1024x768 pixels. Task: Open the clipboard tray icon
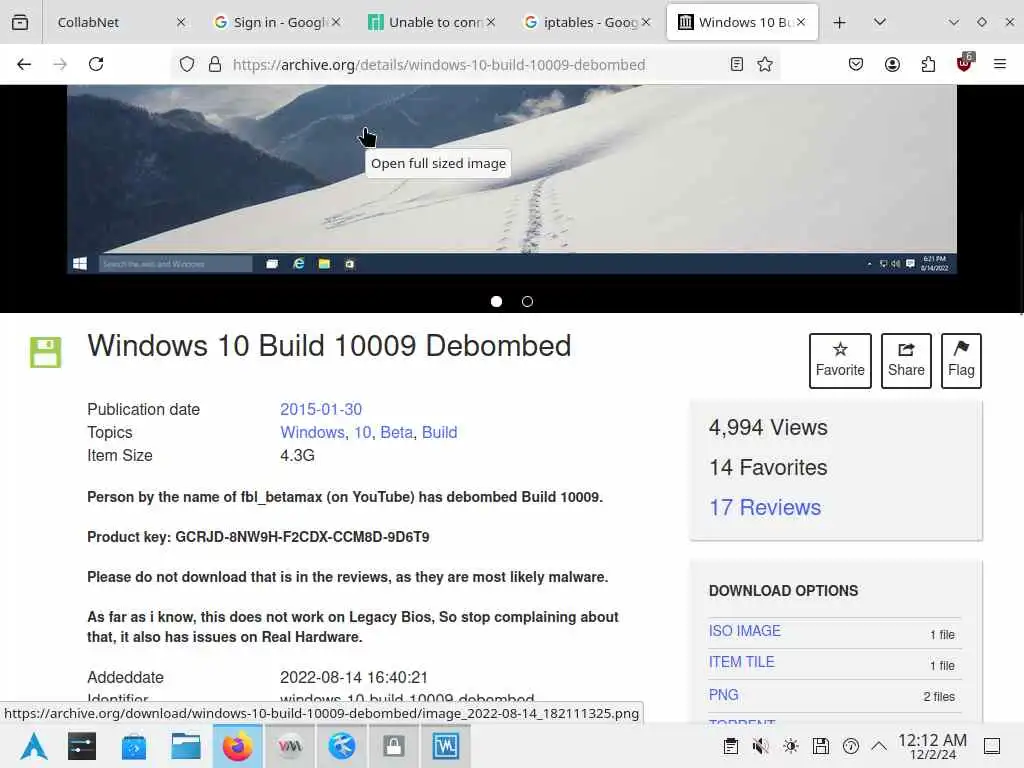pyautogui.click(x=731, y=746)
